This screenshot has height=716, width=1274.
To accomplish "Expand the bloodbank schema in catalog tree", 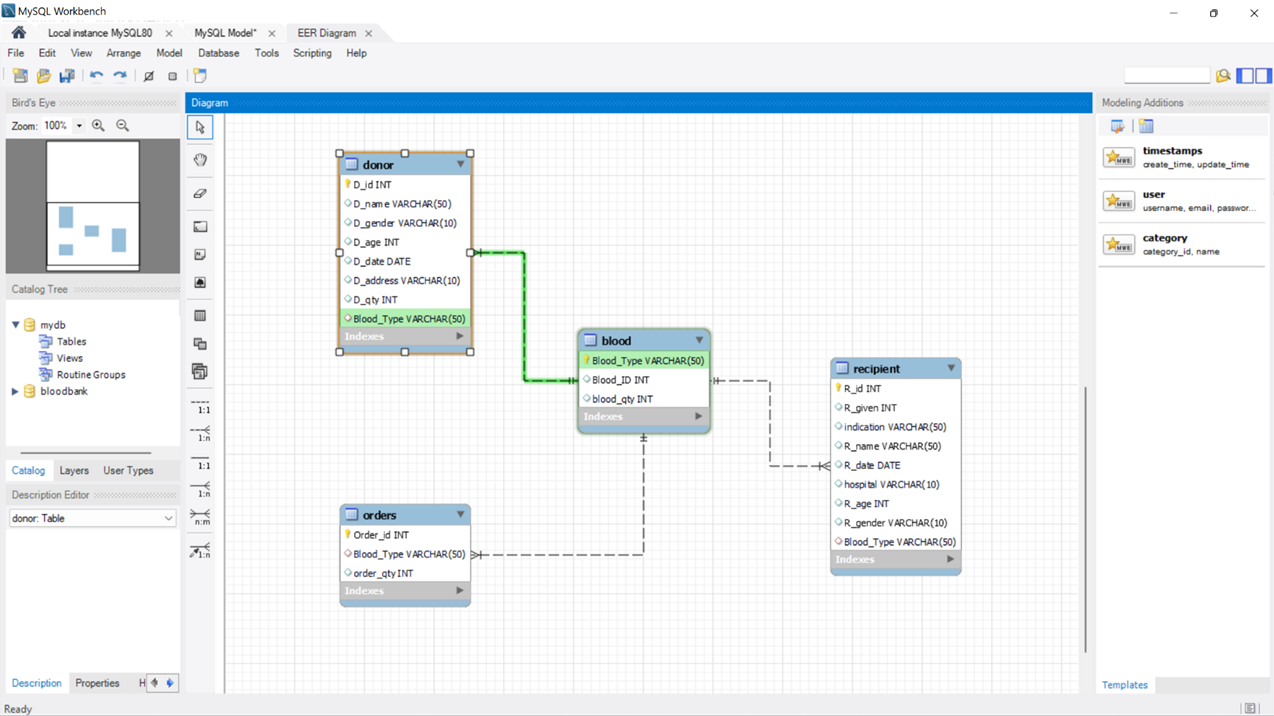I will tap(15, 392).
